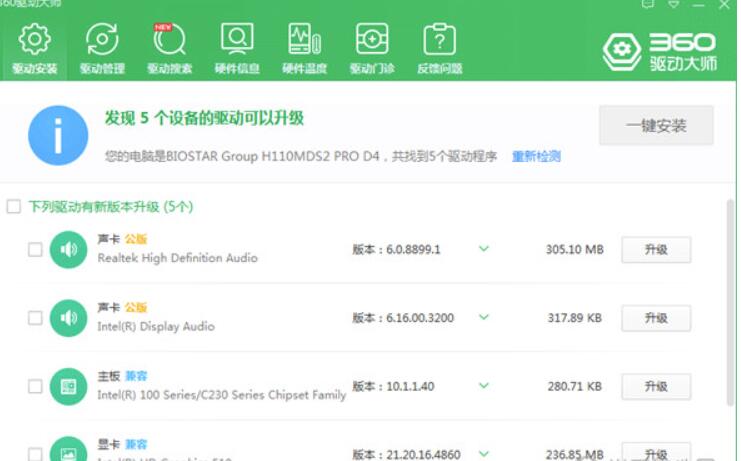Click the 显卡 graphics device icon
Image resolution: width=741 pixels, height=461 pixels.
tap(69, 449)
